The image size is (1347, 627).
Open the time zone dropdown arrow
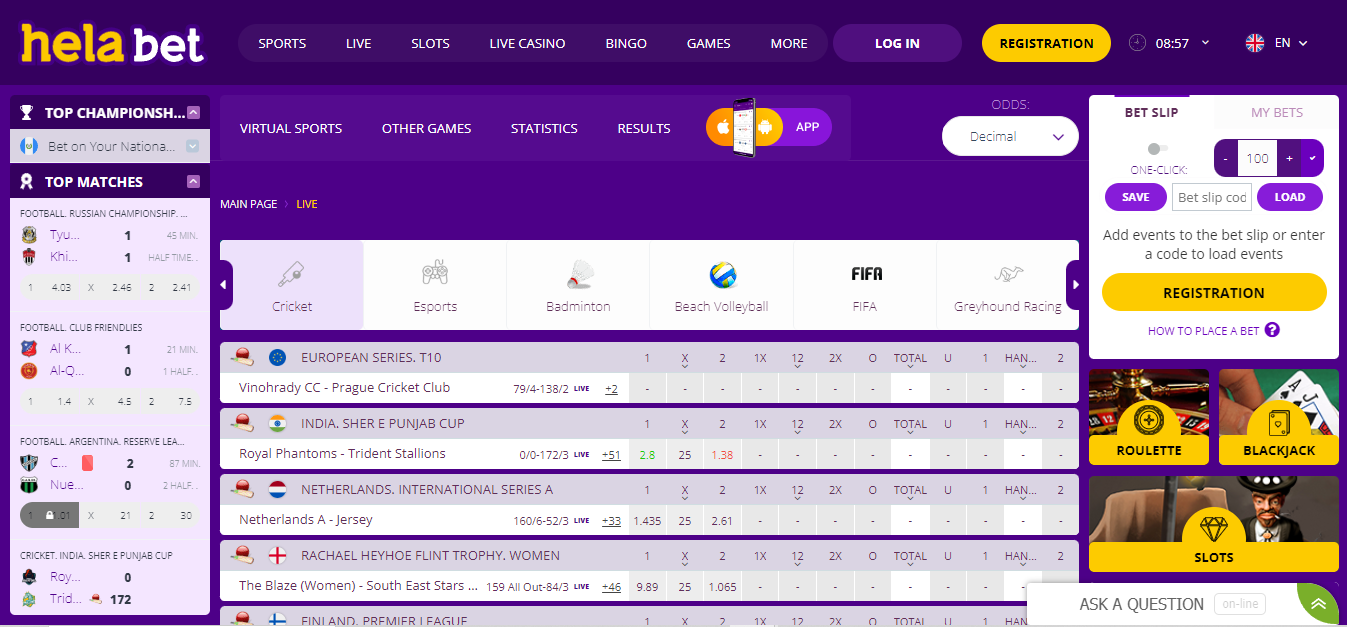point(1205,43)
